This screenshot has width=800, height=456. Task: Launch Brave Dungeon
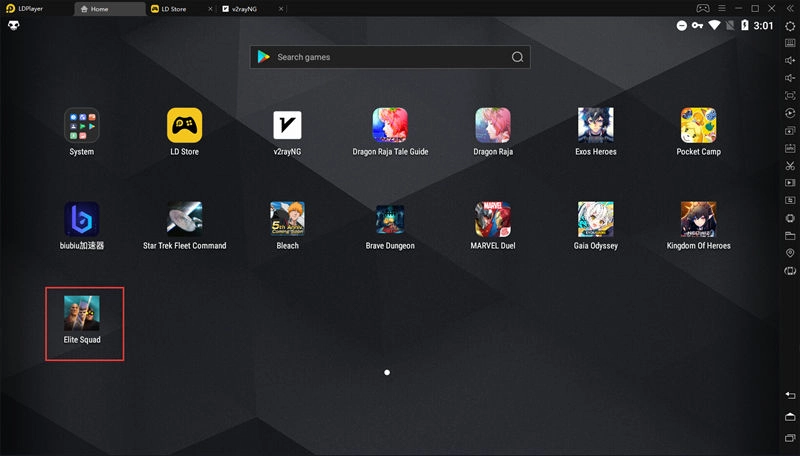coord(389,219)
